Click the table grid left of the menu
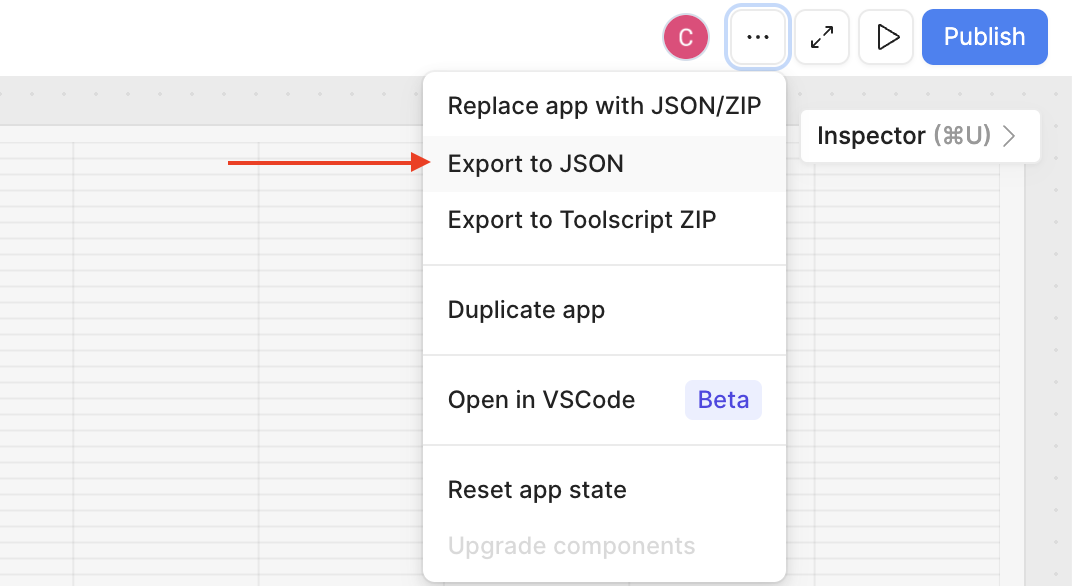 tap(200, 350)
